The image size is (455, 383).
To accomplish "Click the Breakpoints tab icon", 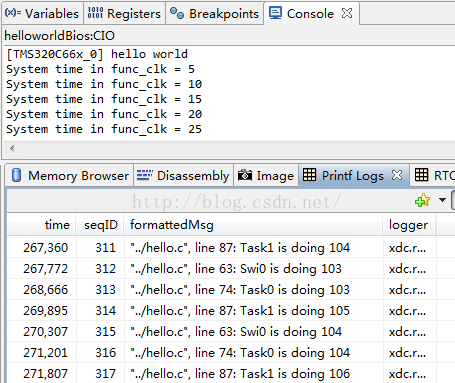I will [177, 13].
